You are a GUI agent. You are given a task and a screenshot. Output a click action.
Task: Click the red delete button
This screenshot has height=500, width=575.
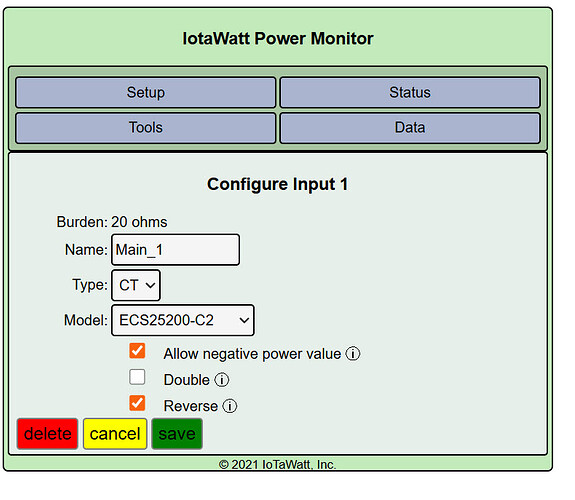tap(47, 434)
